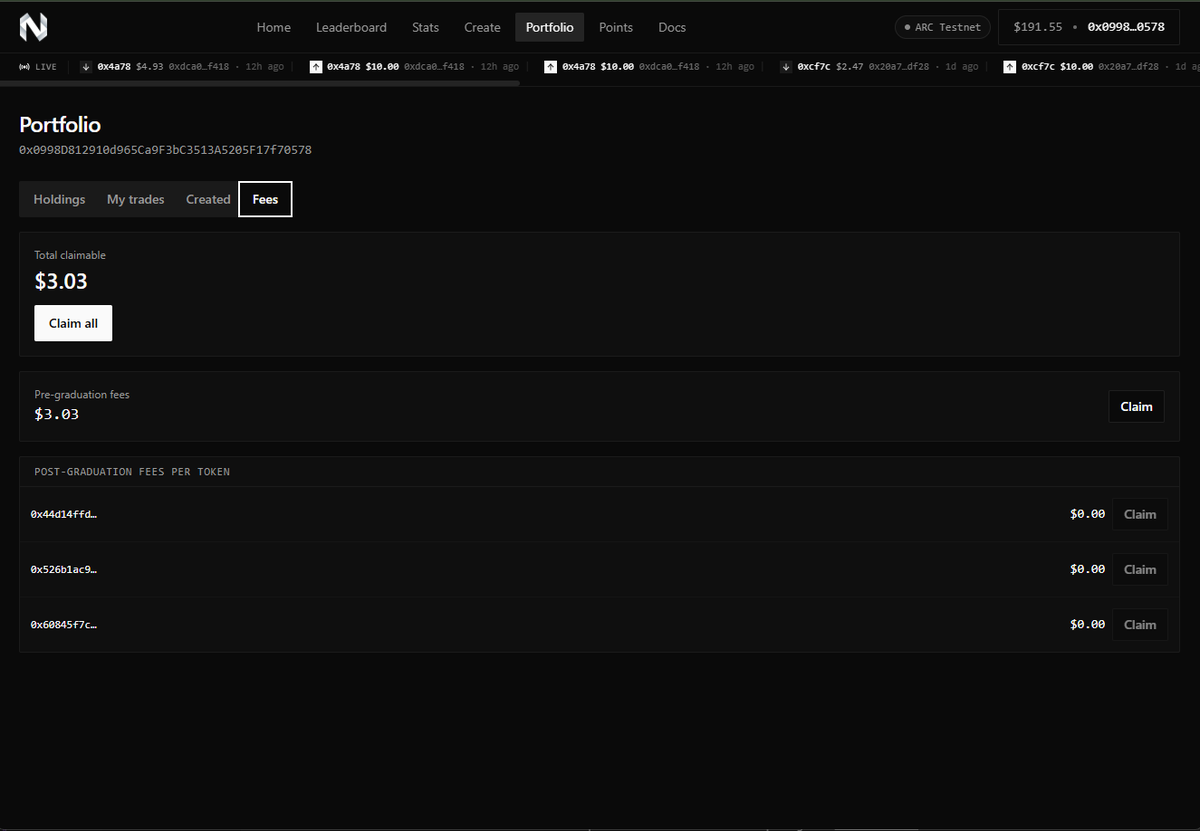Click the LIVE indicator in the ticker

pos(38,67)
